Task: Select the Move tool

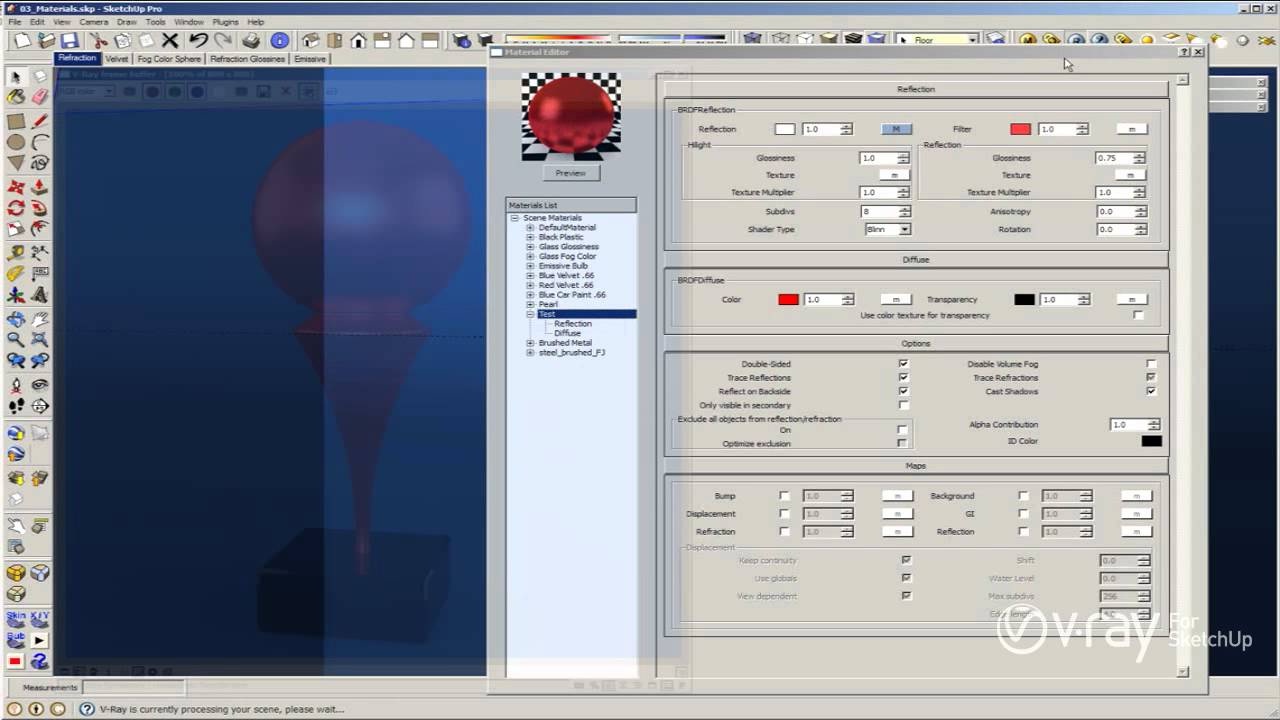Action: (x=16, y=187)
